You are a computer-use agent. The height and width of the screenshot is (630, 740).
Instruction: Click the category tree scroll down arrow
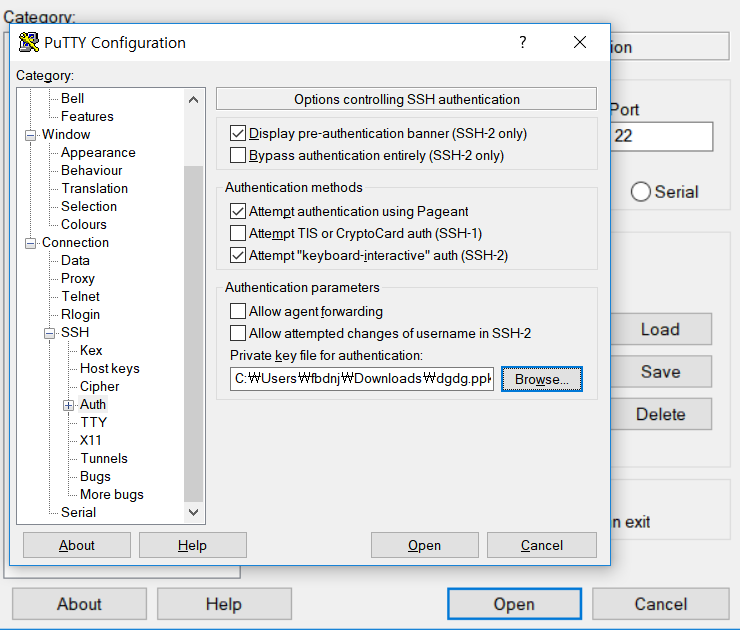coord(193,512)
